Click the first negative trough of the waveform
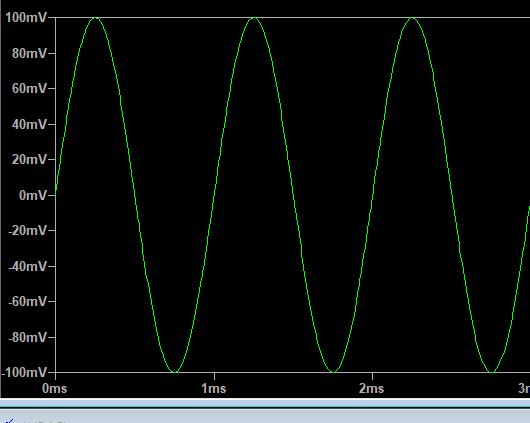This screenshot has height=423, width=530. tap(174, 372)
